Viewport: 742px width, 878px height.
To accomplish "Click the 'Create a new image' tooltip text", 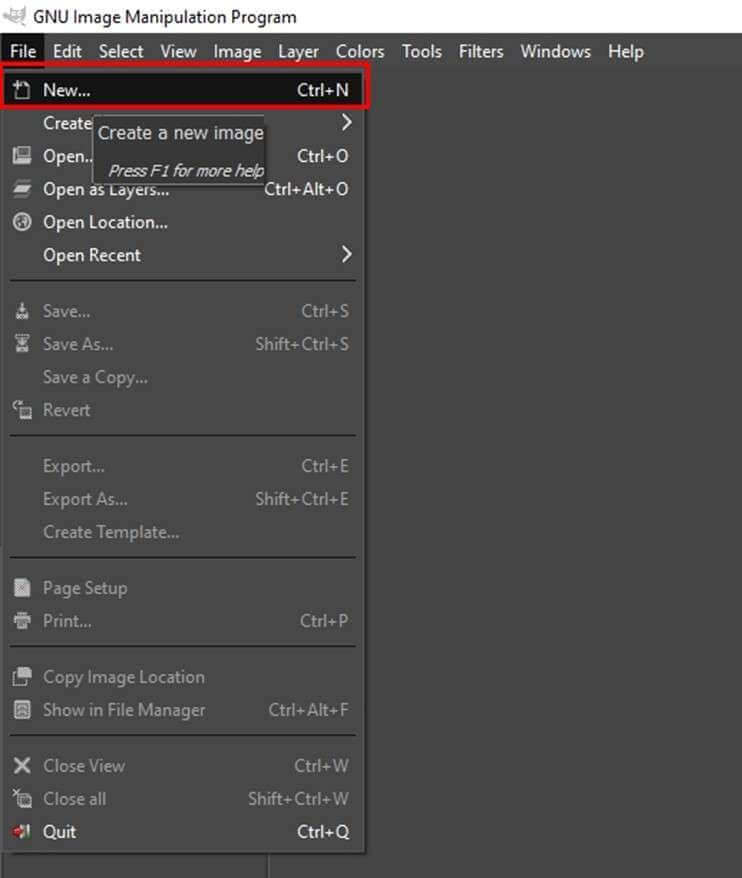I will pos(180,134).
